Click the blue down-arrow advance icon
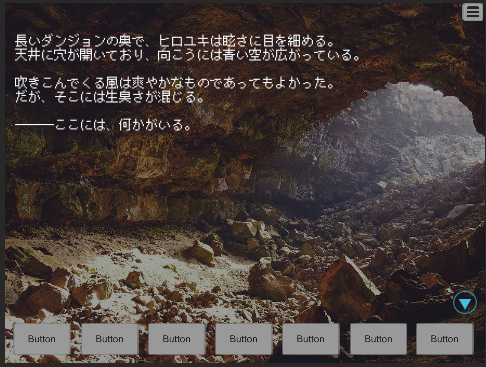Image resolution: width=486 pixels, height=367 pixels. click(x=465, y=303)
